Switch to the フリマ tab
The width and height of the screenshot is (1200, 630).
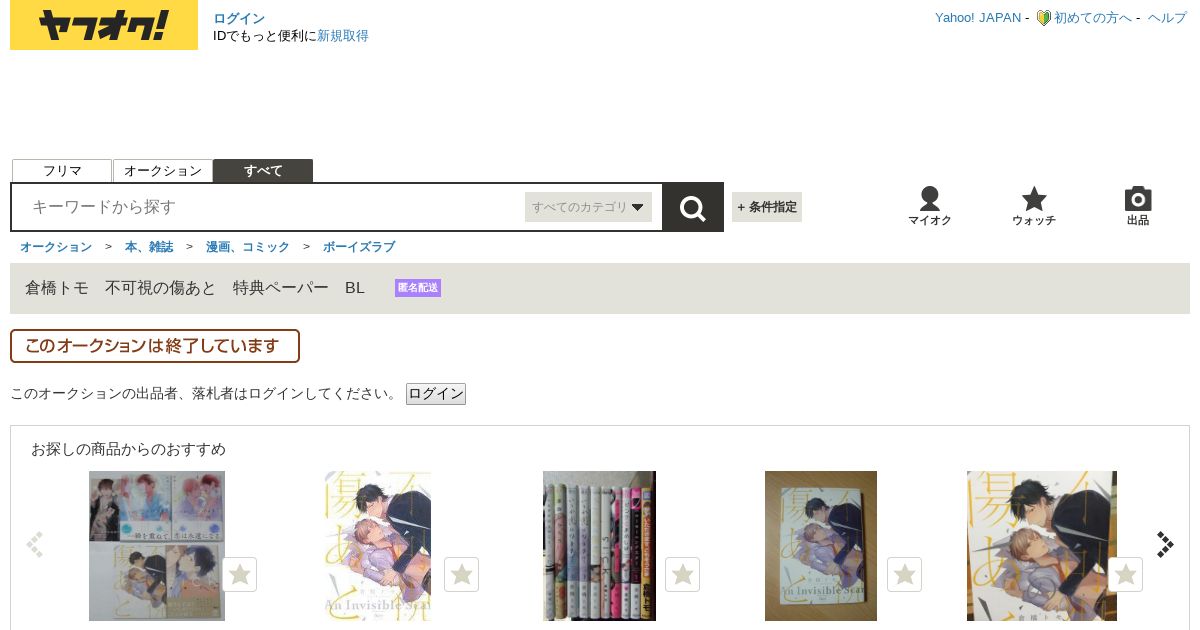pos(62,171)
